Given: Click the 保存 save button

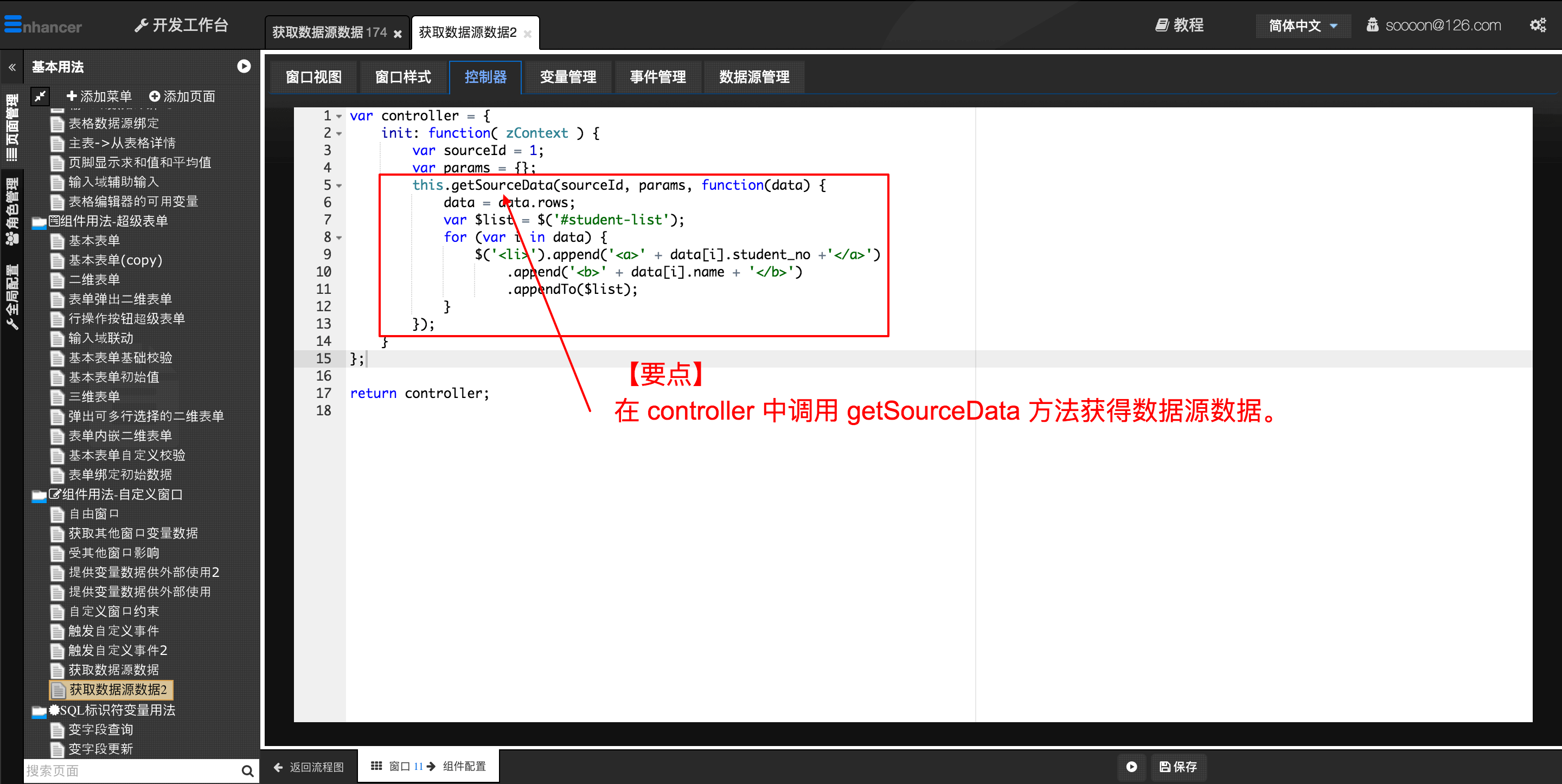Looking at the screenshot, I should click(x=1178, y=767).
